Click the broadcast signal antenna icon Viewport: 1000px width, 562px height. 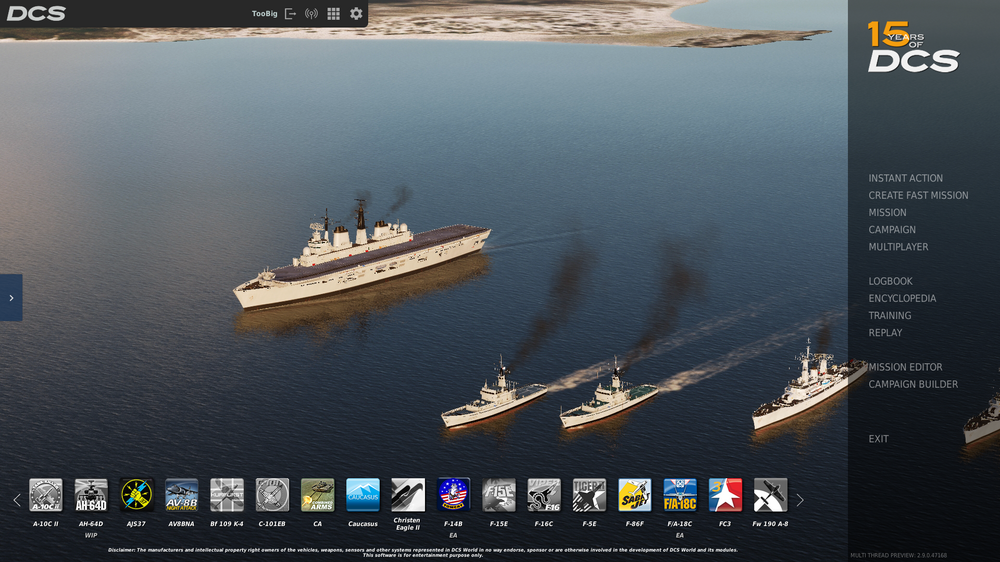point(311,14)
